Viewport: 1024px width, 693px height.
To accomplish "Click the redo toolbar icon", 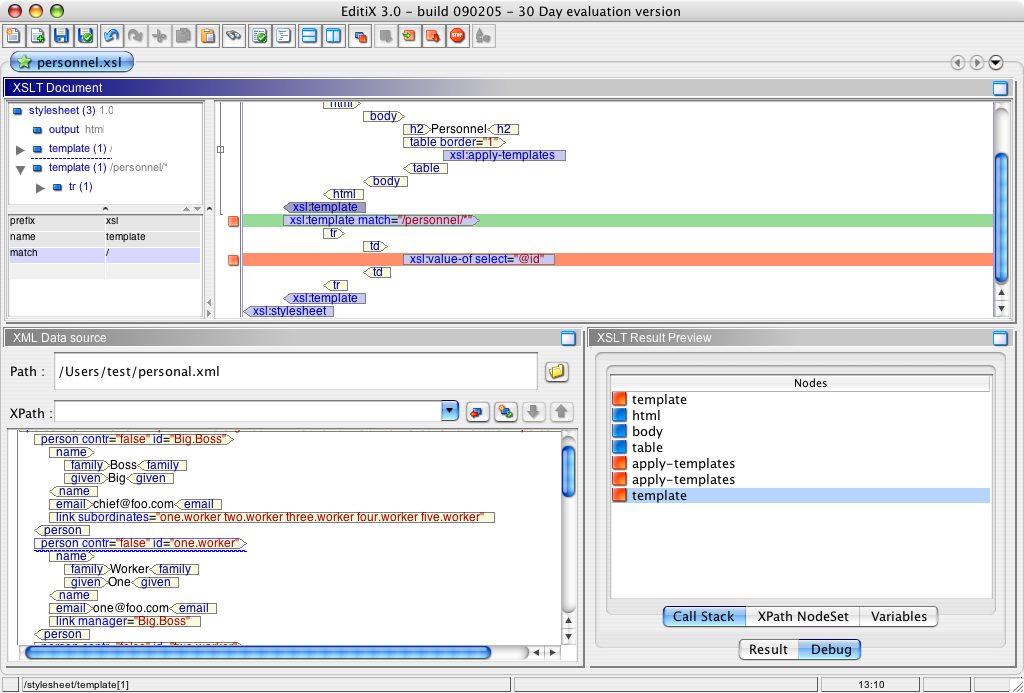I will pyautogui.click(x=135, y=35).
